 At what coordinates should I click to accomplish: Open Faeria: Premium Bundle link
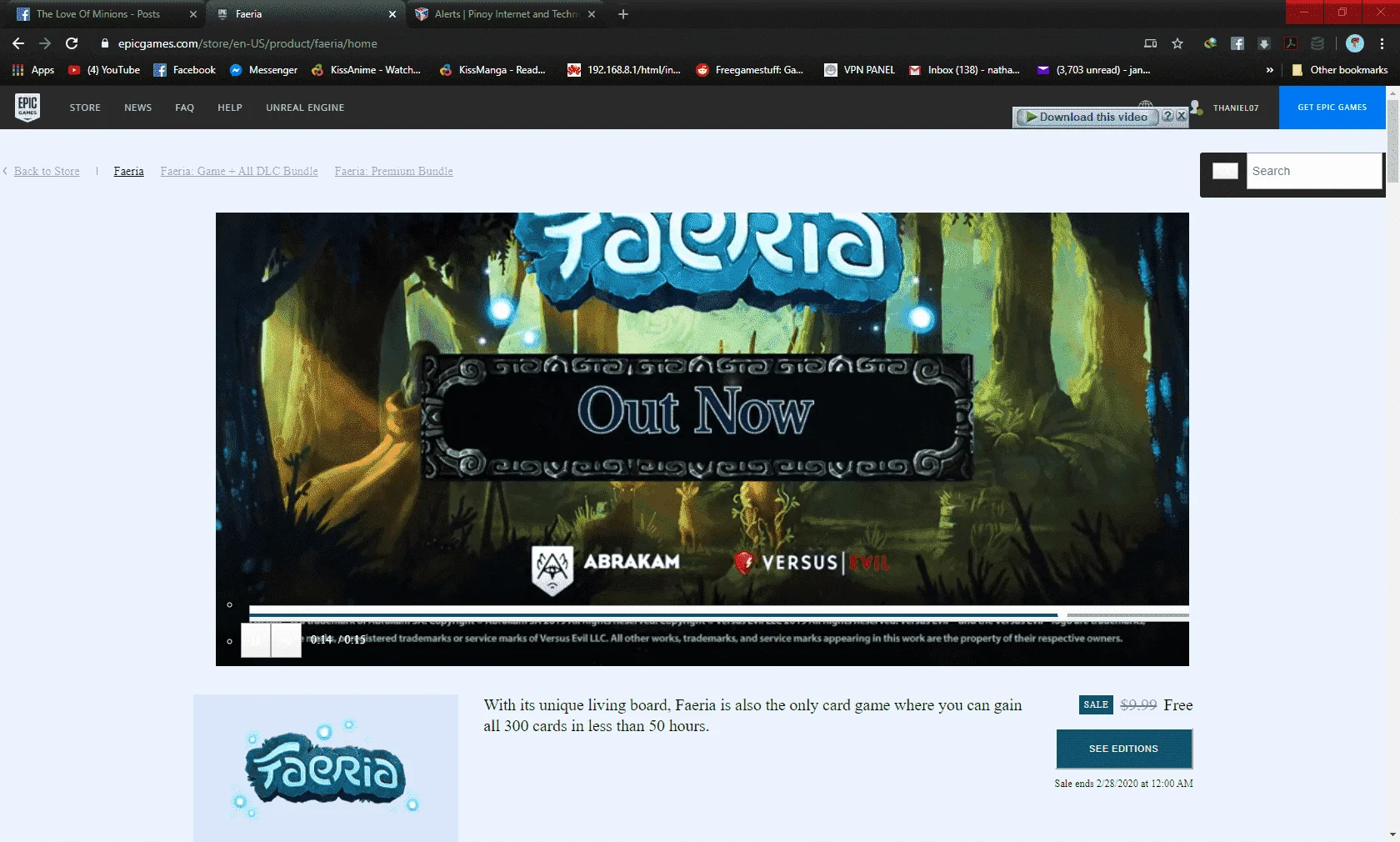[x=394, y=171]
